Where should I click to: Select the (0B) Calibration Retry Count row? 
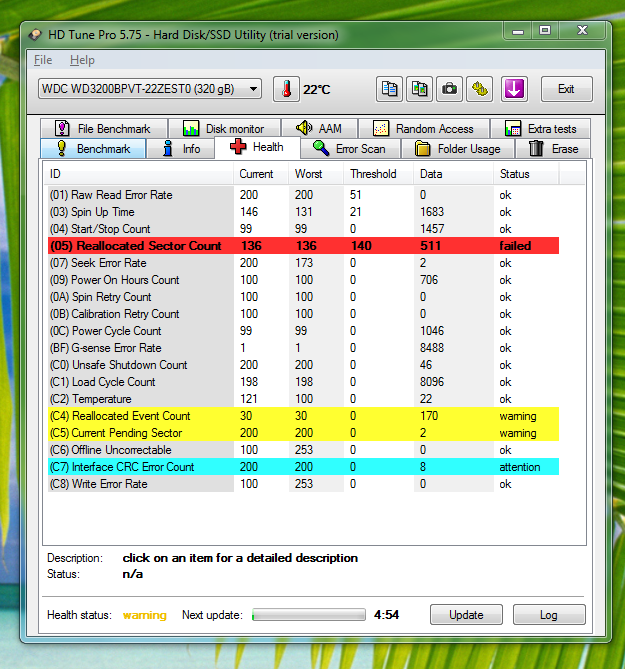pos(303,314)
